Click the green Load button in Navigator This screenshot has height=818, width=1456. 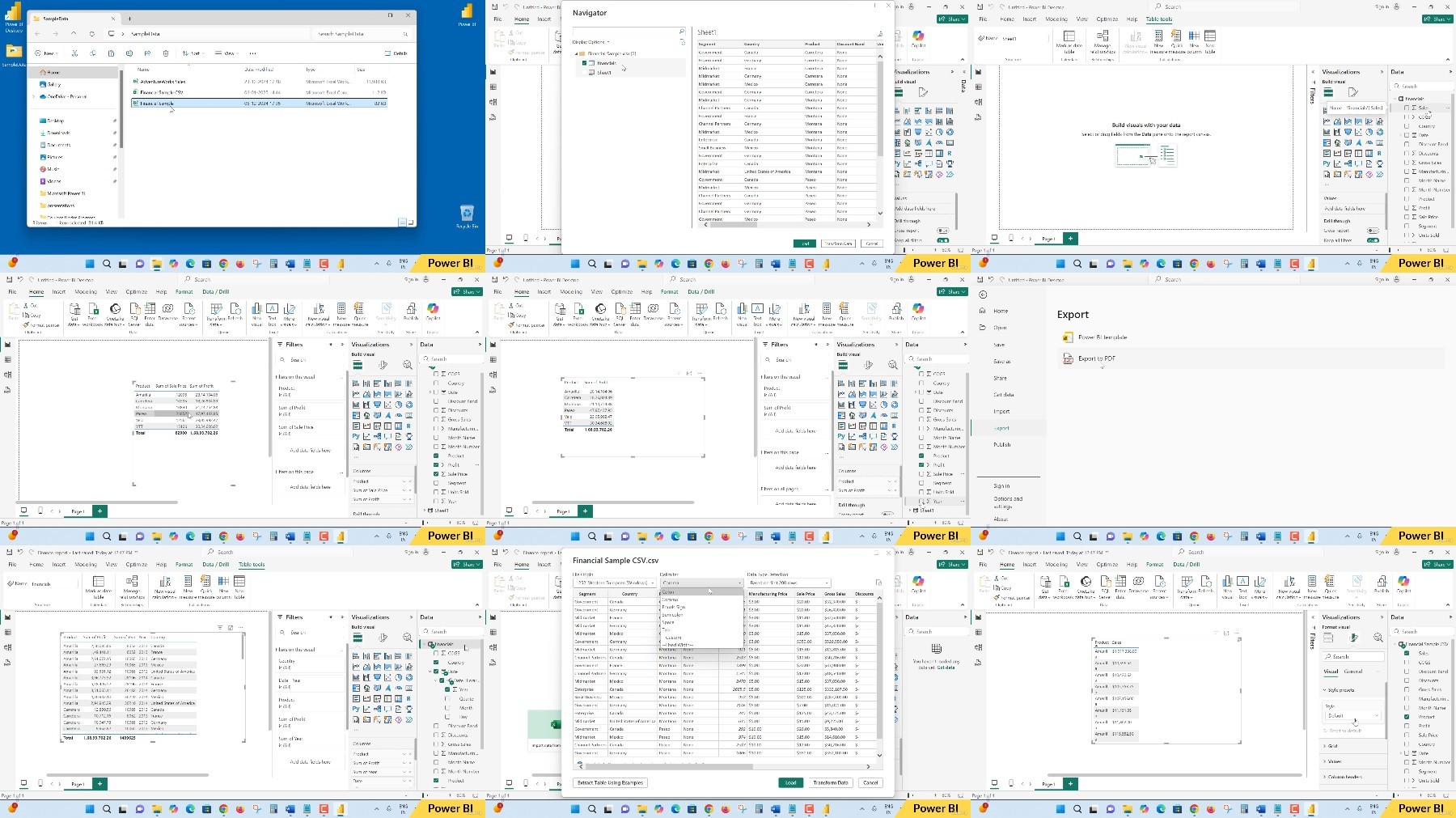click(x=805, y=244)
